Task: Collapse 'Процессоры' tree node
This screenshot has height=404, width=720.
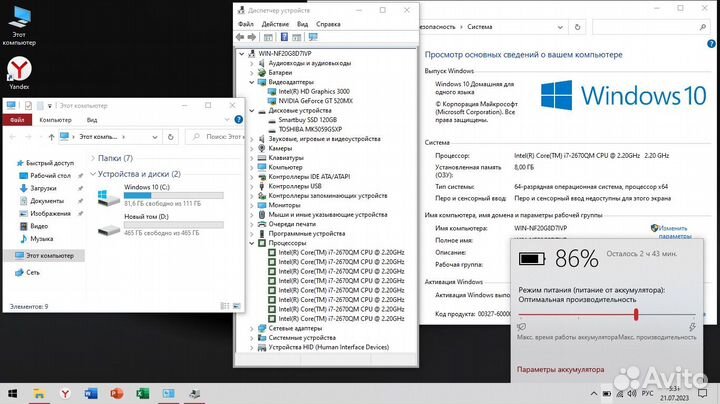Action: 252,243
